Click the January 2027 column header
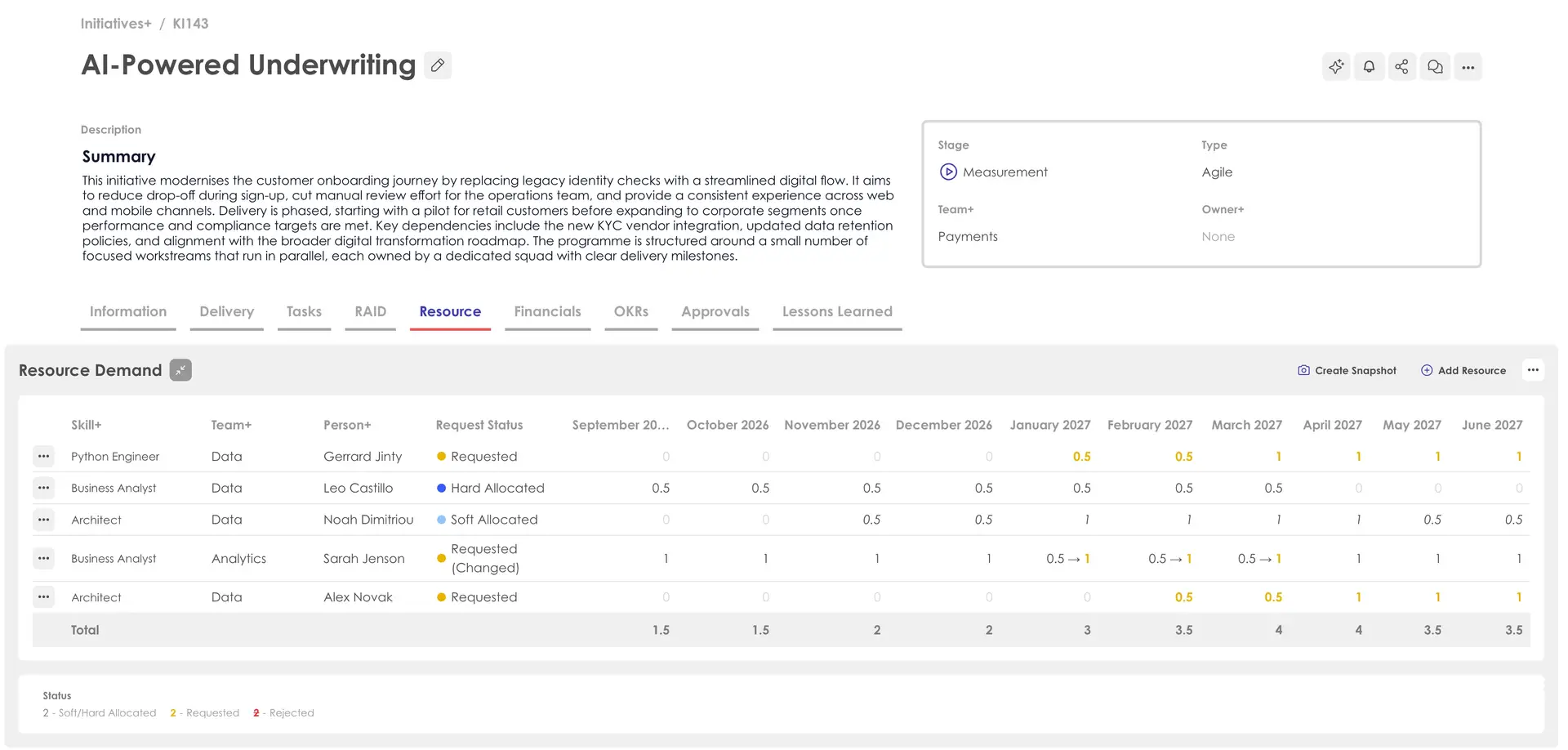Image resolution: width=1568 pixels, height=750 pixels. coord(1050,425)
